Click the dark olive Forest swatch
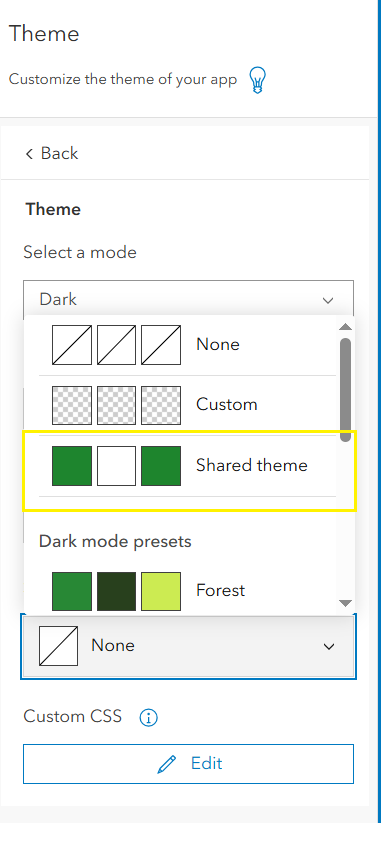 [x=116, y=591]
